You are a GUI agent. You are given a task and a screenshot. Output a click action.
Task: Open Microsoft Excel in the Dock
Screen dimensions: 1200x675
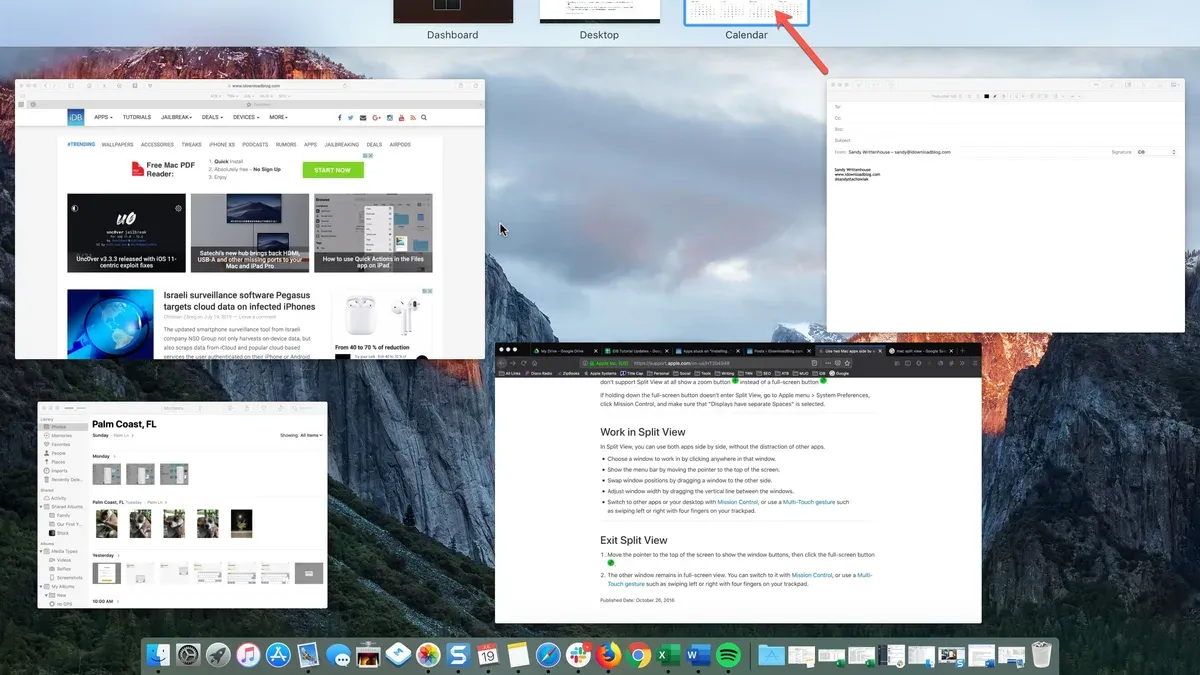pyautogui.click(x=668, y=655)
